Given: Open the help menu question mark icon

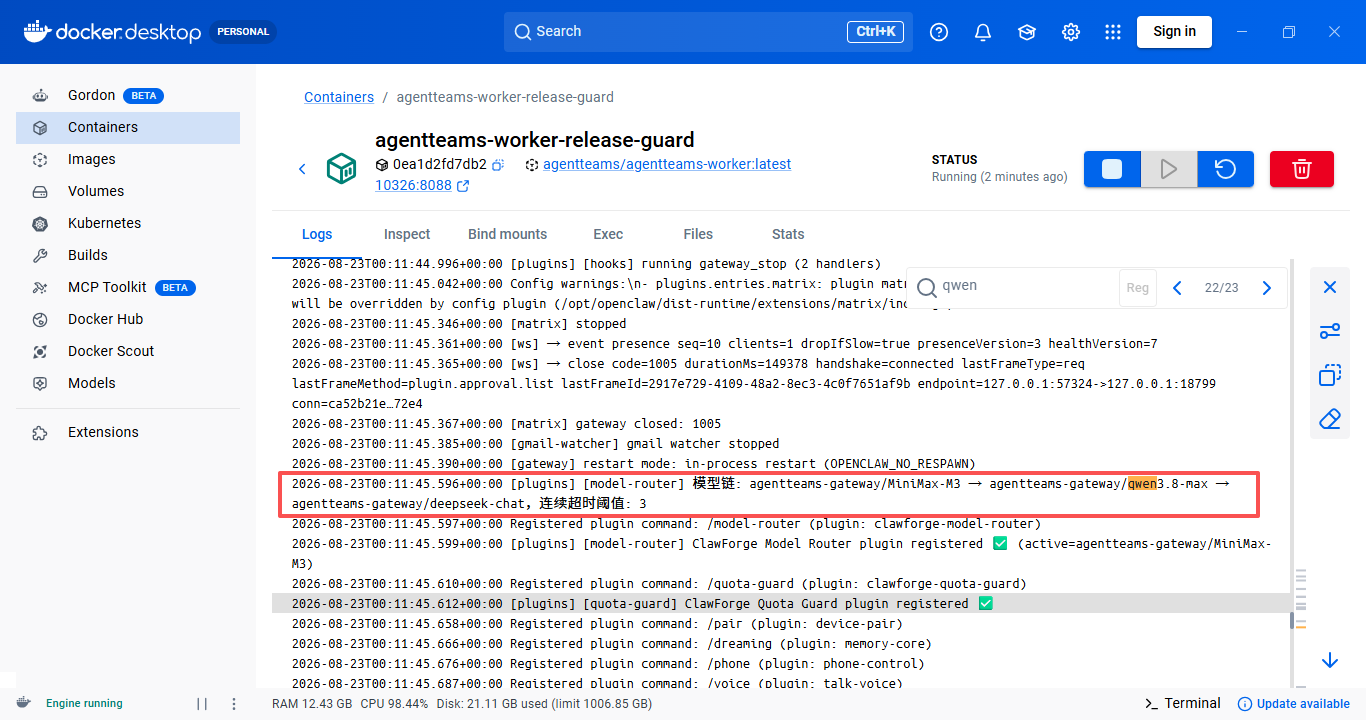Looking at the screenshot, I should [938, 32].
